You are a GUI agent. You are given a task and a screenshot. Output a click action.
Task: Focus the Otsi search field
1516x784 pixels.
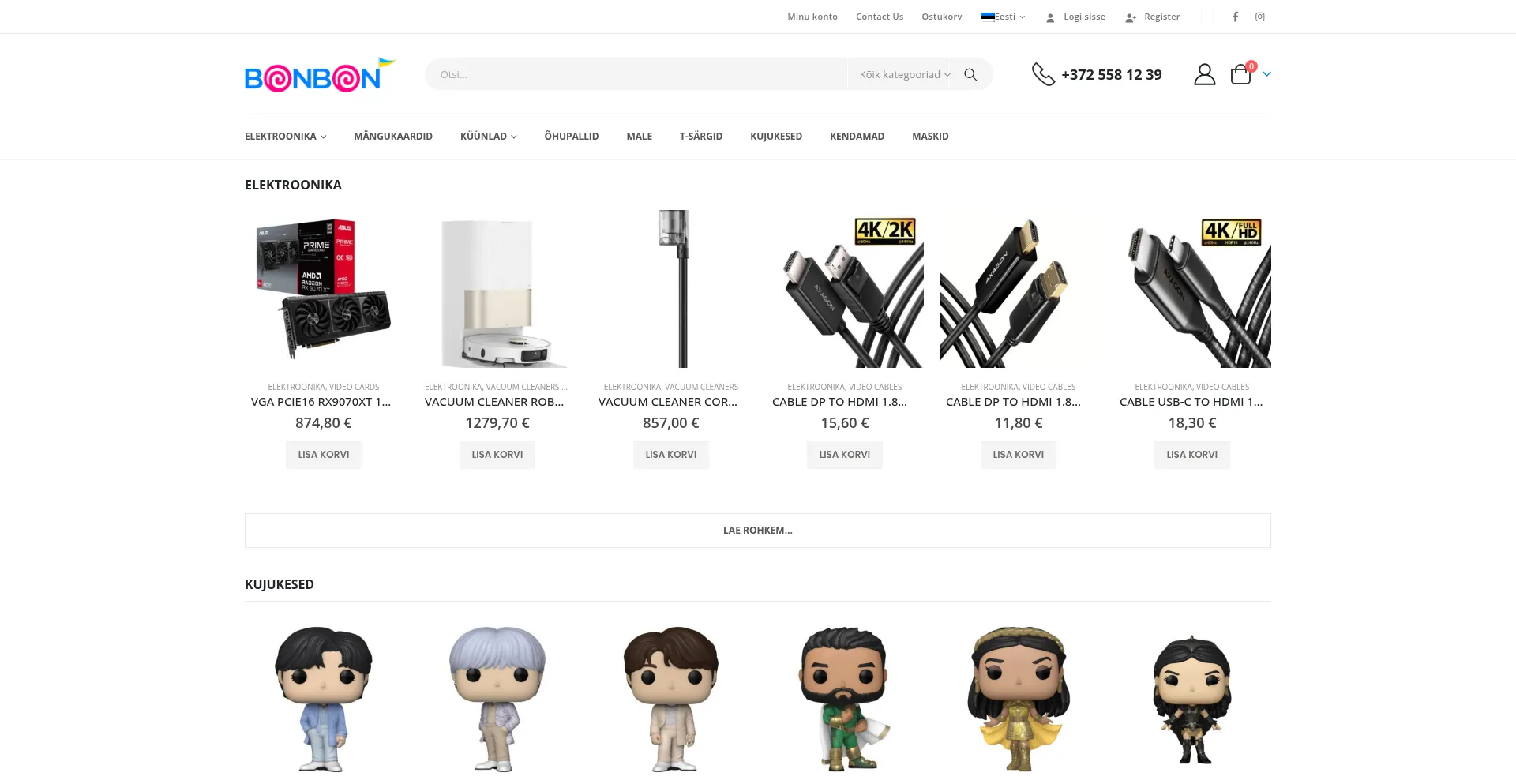pyautogui.click(x=636, y=74)
